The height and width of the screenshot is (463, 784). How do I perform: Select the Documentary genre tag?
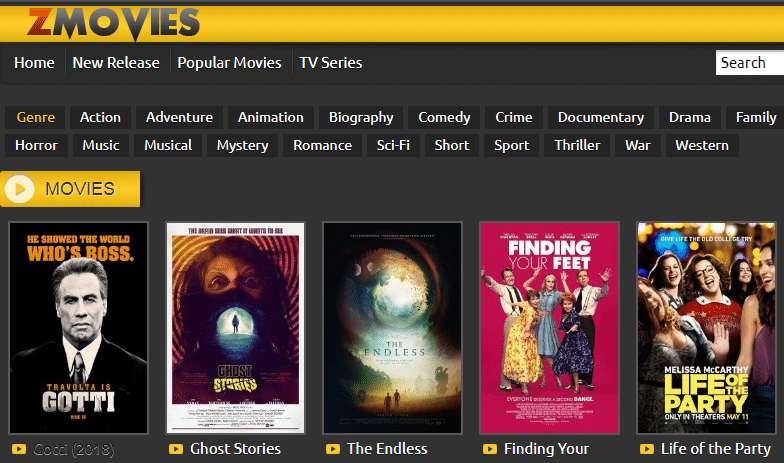click(600, 117)
